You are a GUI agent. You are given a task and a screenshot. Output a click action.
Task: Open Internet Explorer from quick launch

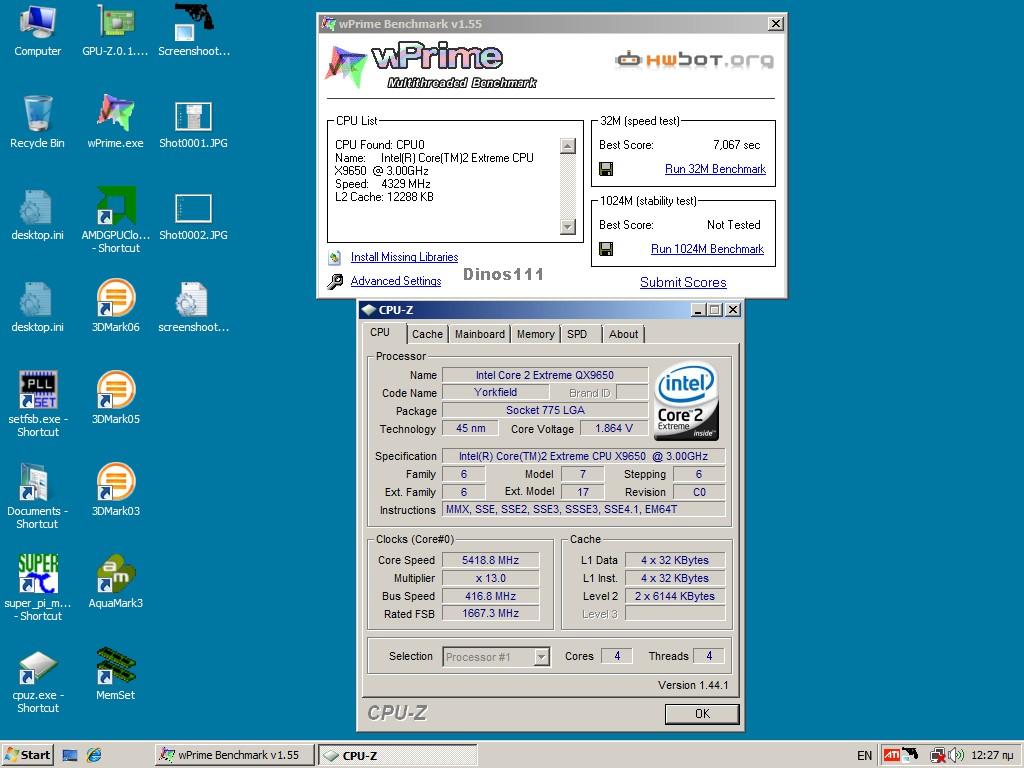94,755
